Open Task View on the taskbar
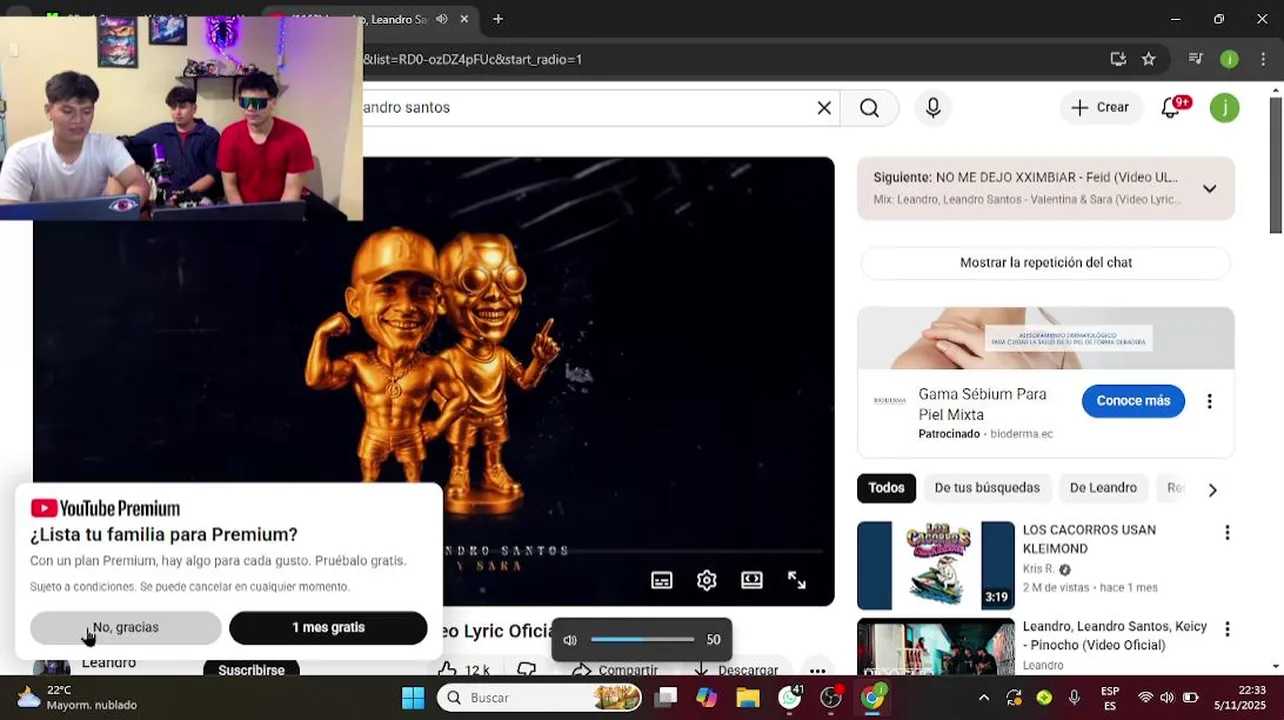 click(667, 697)
